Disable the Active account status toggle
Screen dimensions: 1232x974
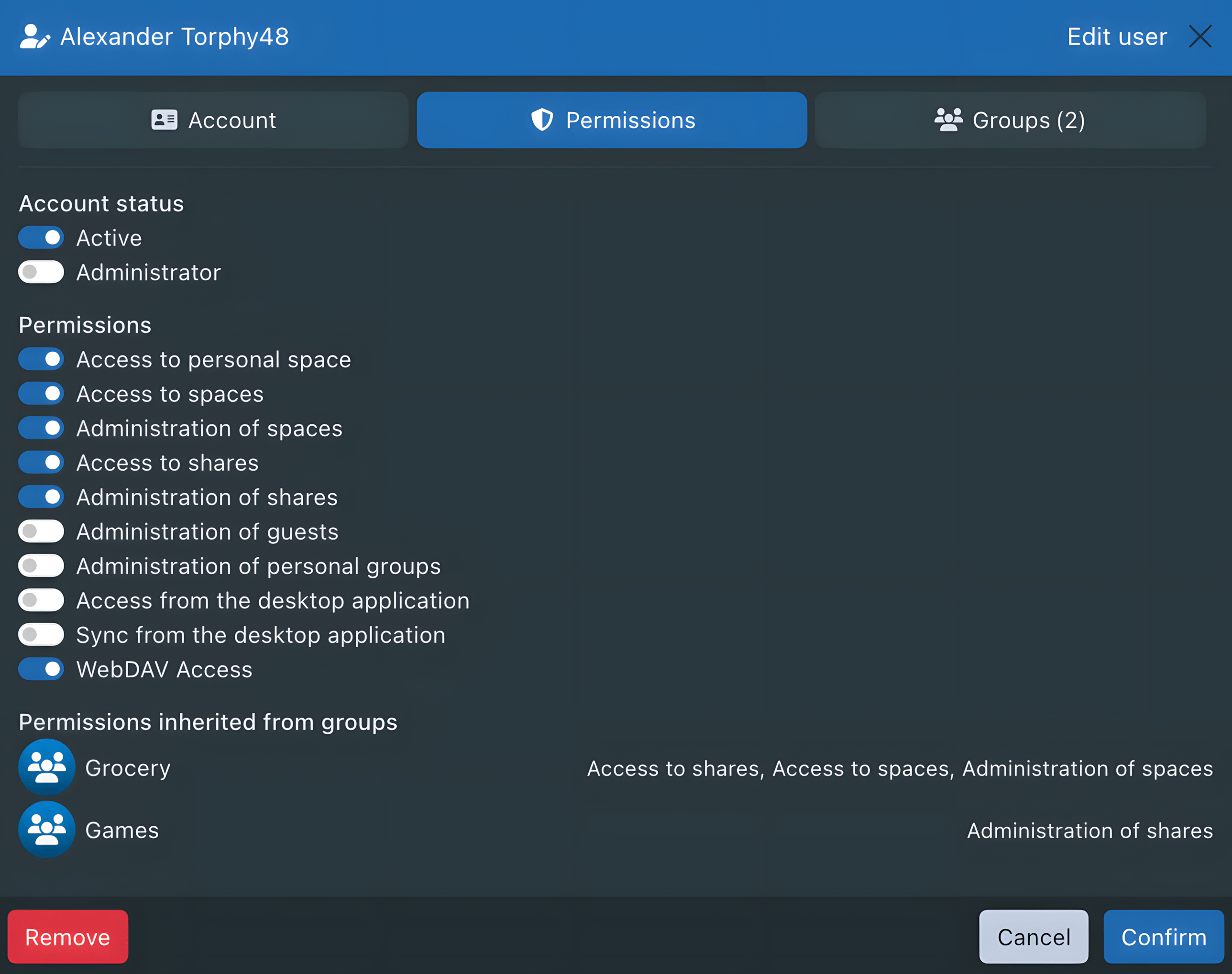[x=41, y=237]
